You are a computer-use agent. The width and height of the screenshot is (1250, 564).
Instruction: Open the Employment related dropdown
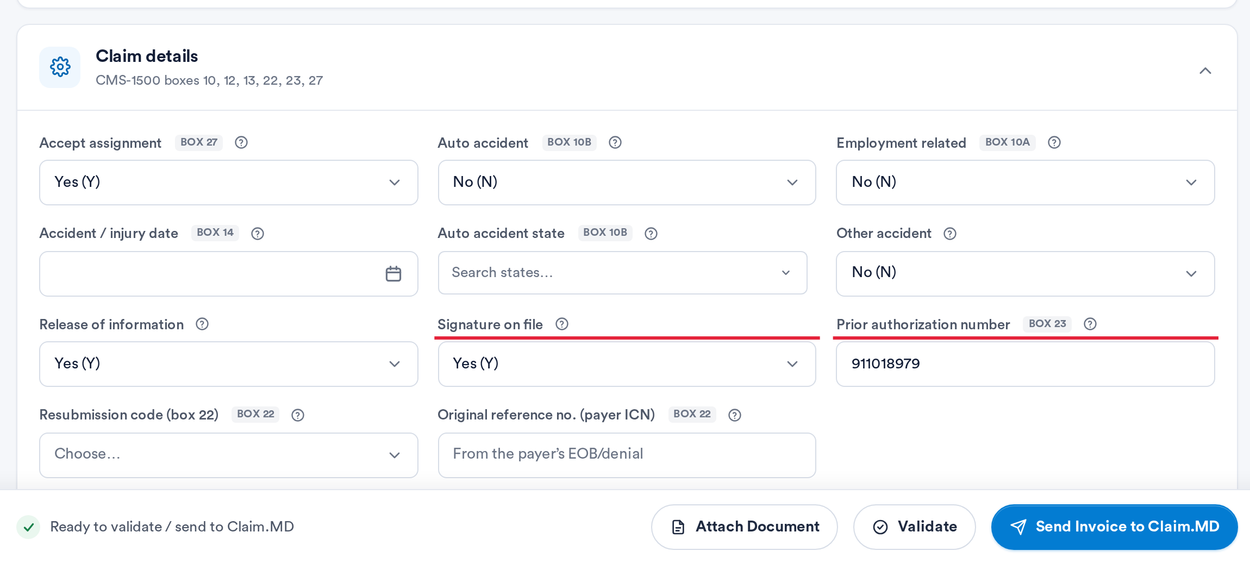coord(1025,183)
